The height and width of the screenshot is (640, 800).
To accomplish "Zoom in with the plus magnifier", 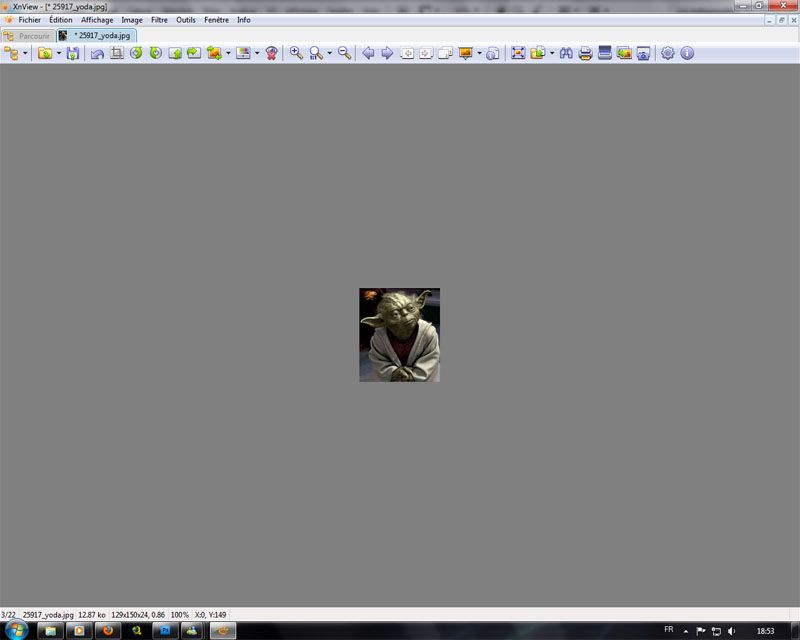I will 296,53.
